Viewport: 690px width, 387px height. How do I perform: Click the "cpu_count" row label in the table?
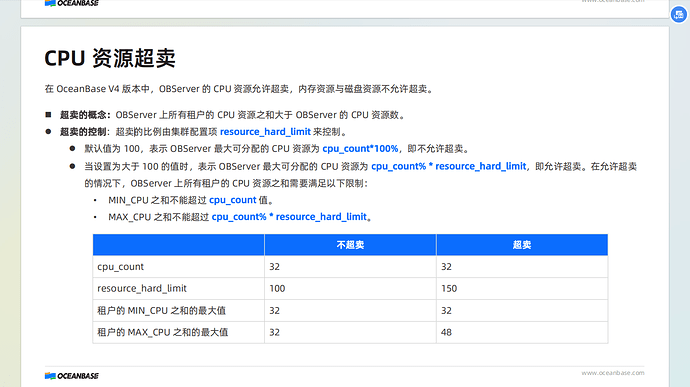pyautogui.click(x=121, y=267)
